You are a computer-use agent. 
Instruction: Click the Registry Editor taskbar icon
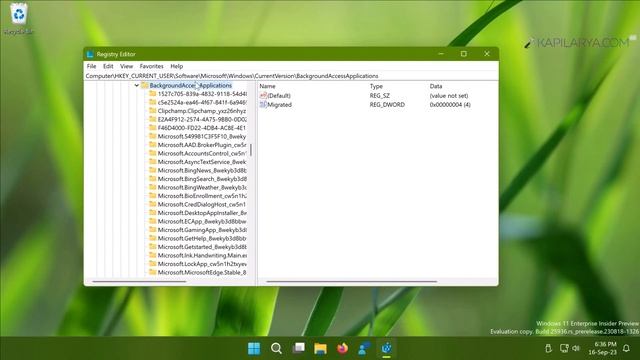(x=386, y=348)
